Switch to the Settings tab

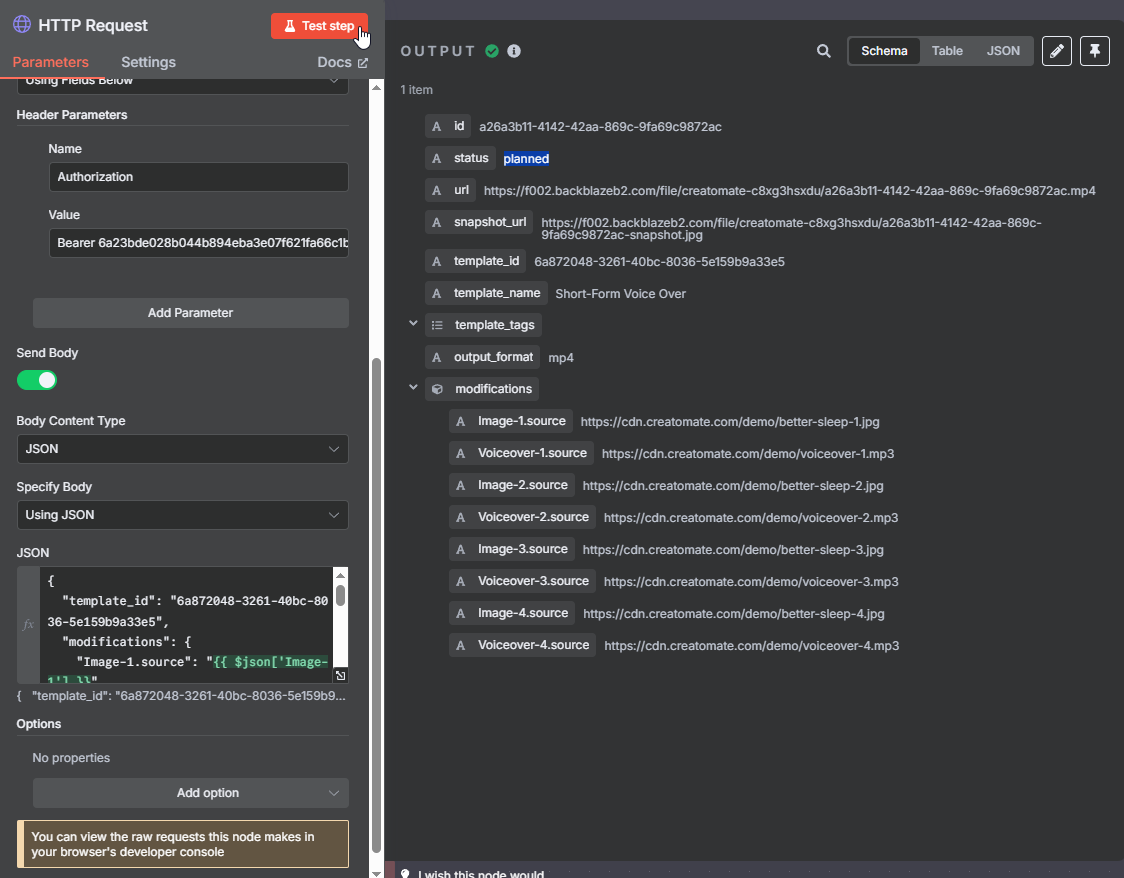point(148,62)
